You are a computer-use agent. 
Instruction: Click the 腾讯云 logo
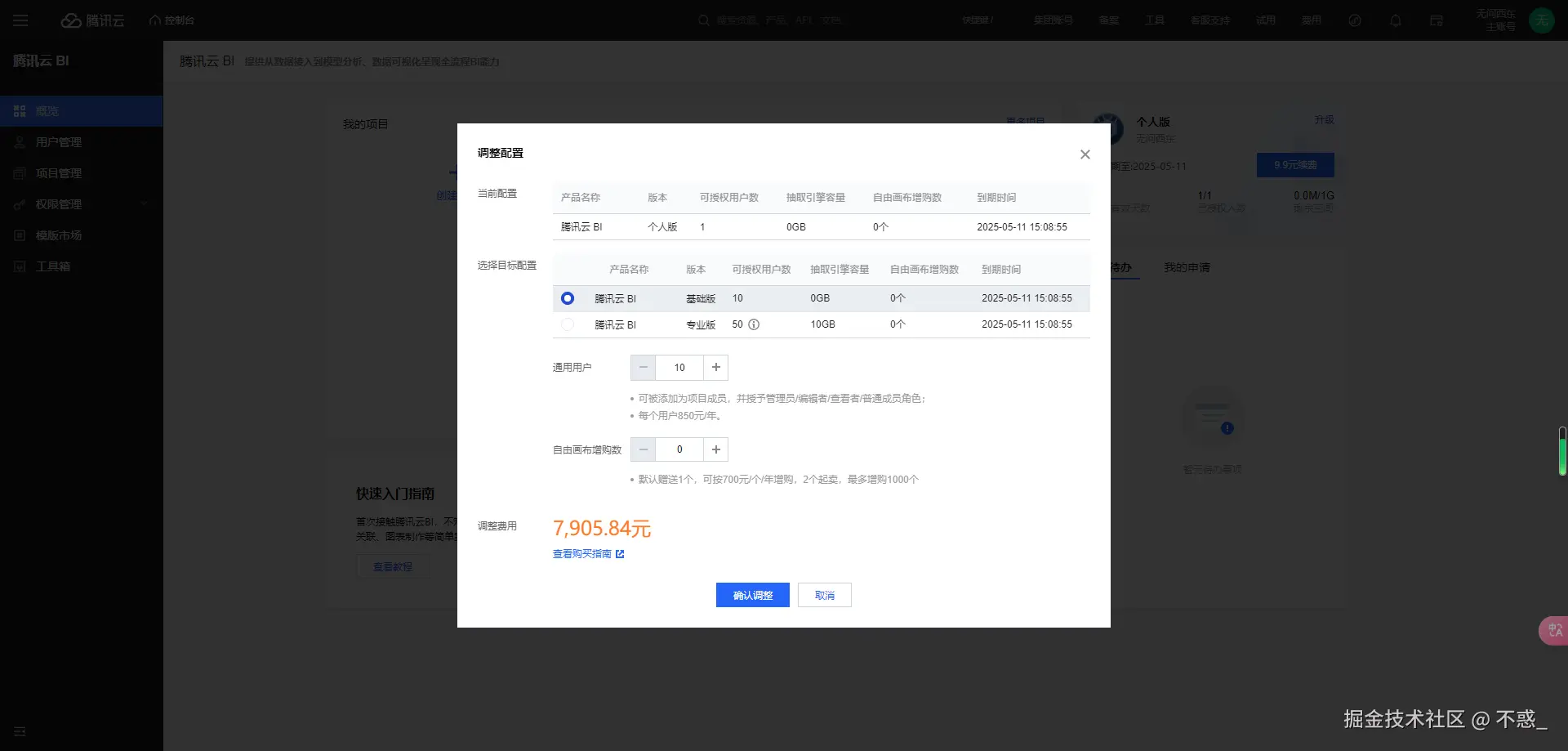[x=93, y=20]
